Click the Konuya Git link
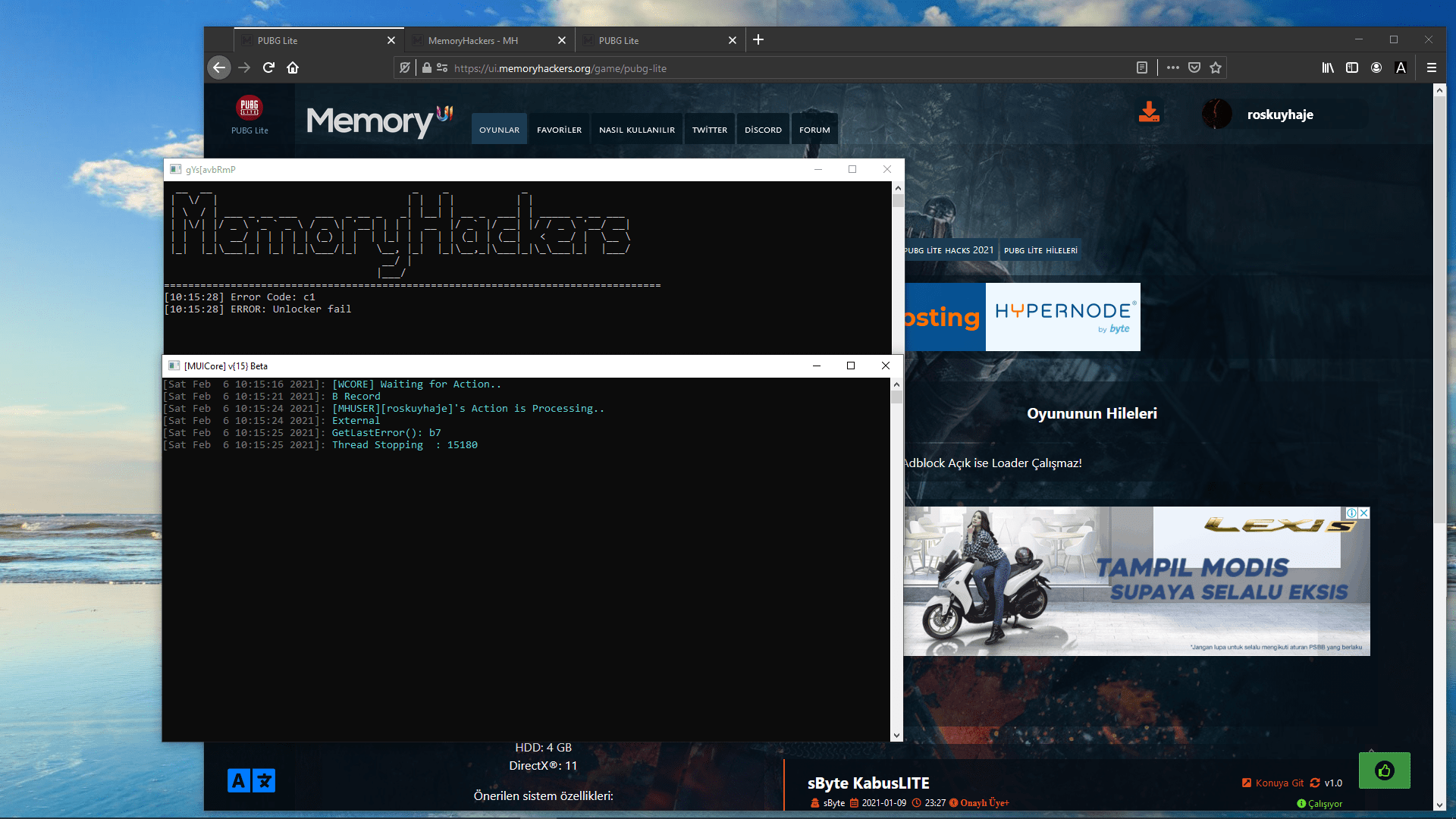 1273,783
